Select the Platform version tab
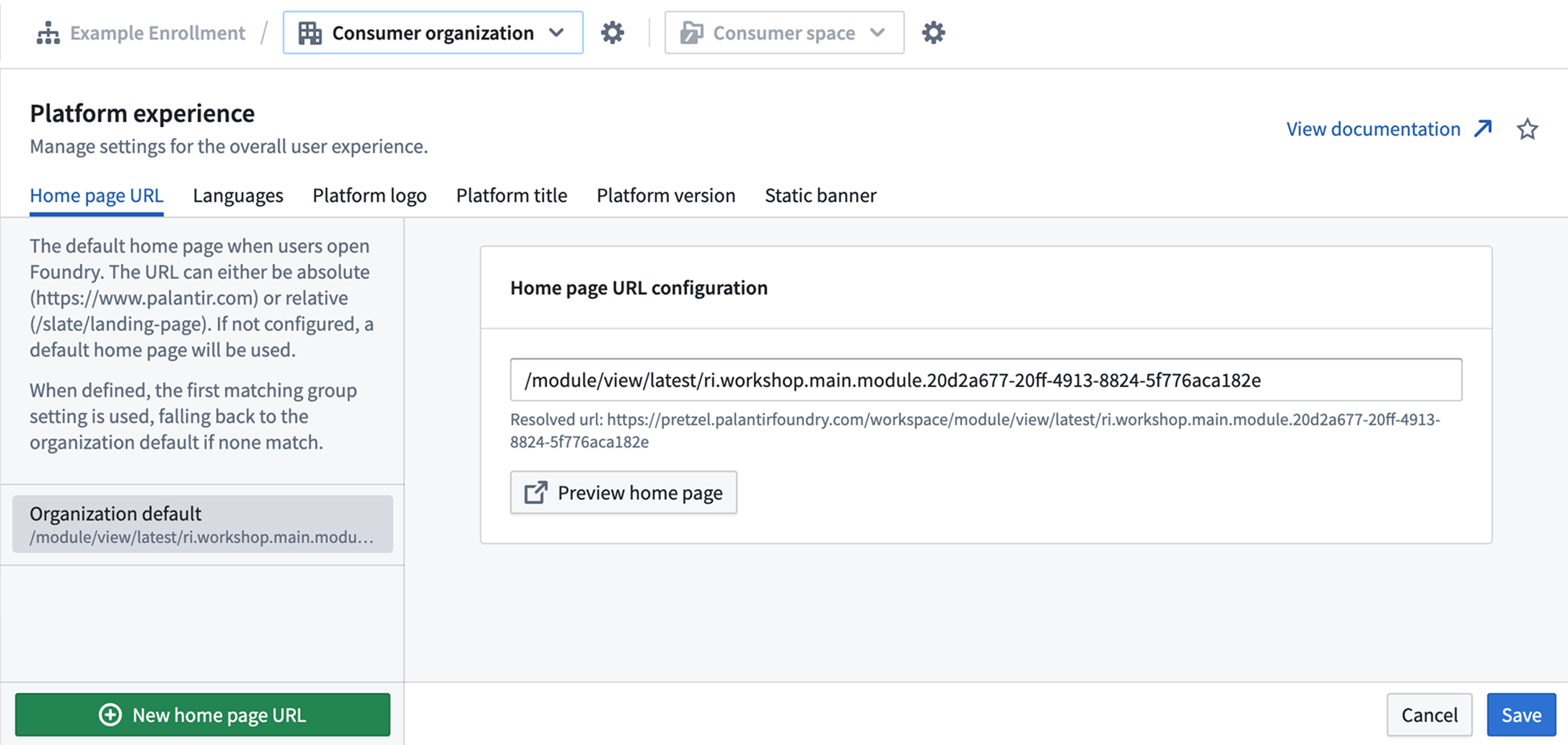This screenshot has height=745, width=1568. [x=665, y=196]
